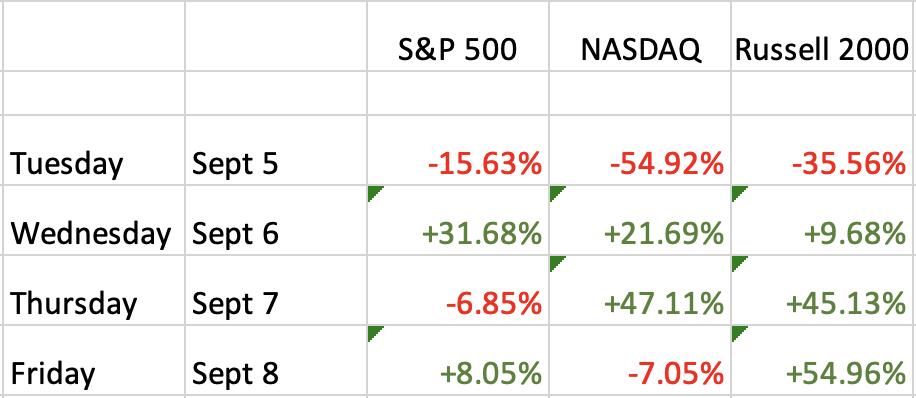
Task: Select the Russell 2000 header cell
Action: (x=822, y=36)
